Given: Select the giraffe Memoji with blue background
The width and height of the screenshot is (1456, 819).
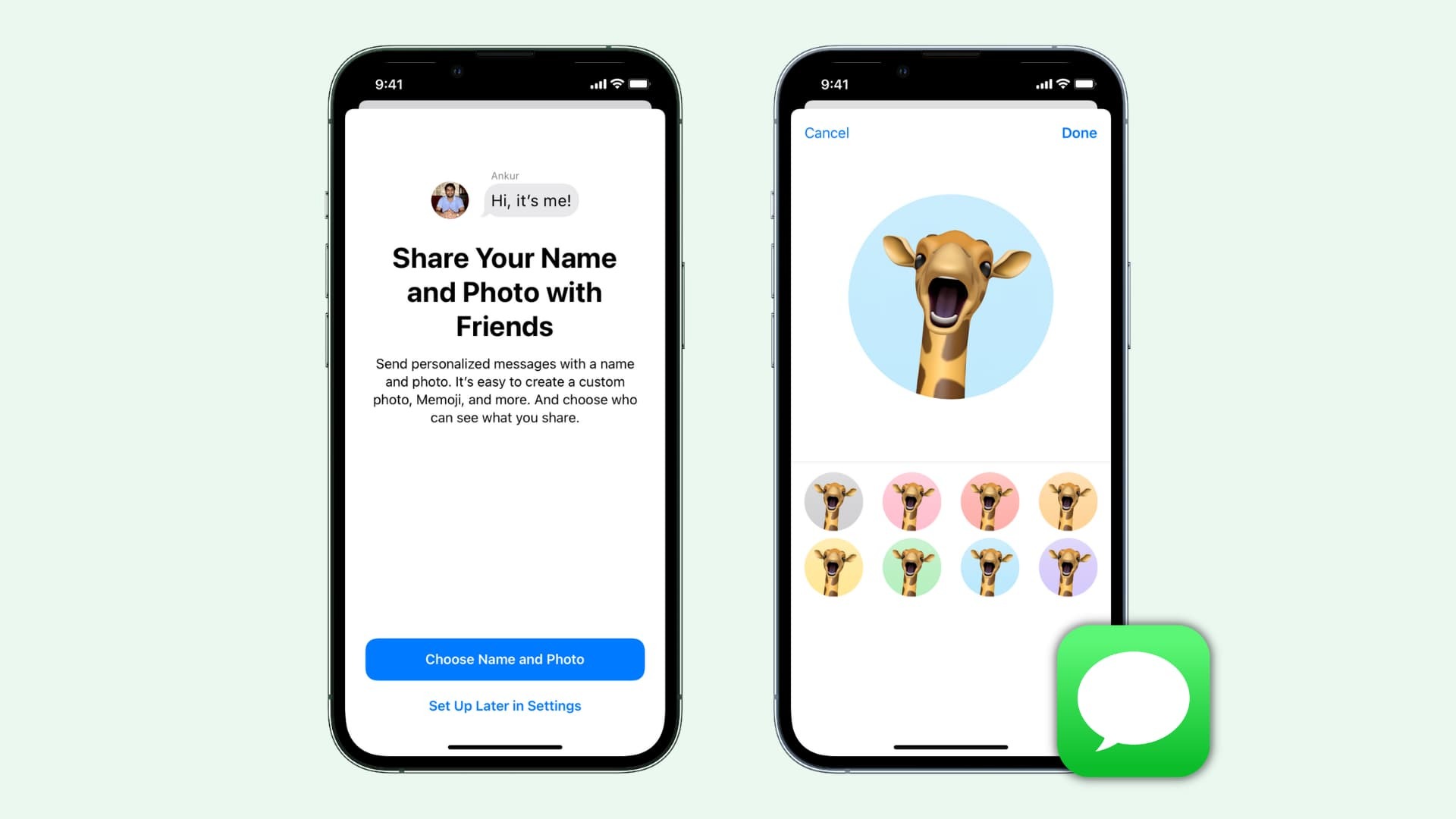Looking at the screenshot, I should pos(989,567).
